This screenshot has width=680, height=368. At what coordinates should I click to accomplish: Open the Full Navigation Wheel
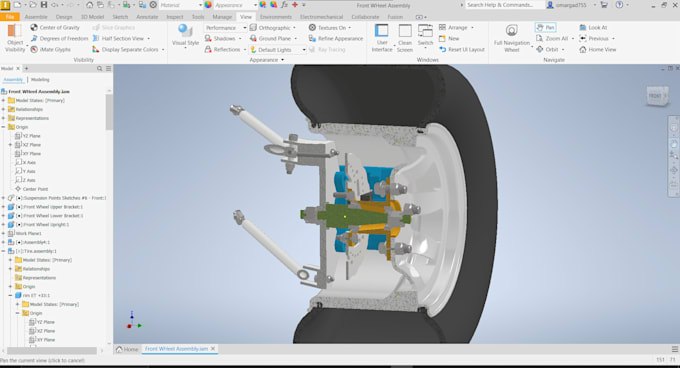(512, 38)
